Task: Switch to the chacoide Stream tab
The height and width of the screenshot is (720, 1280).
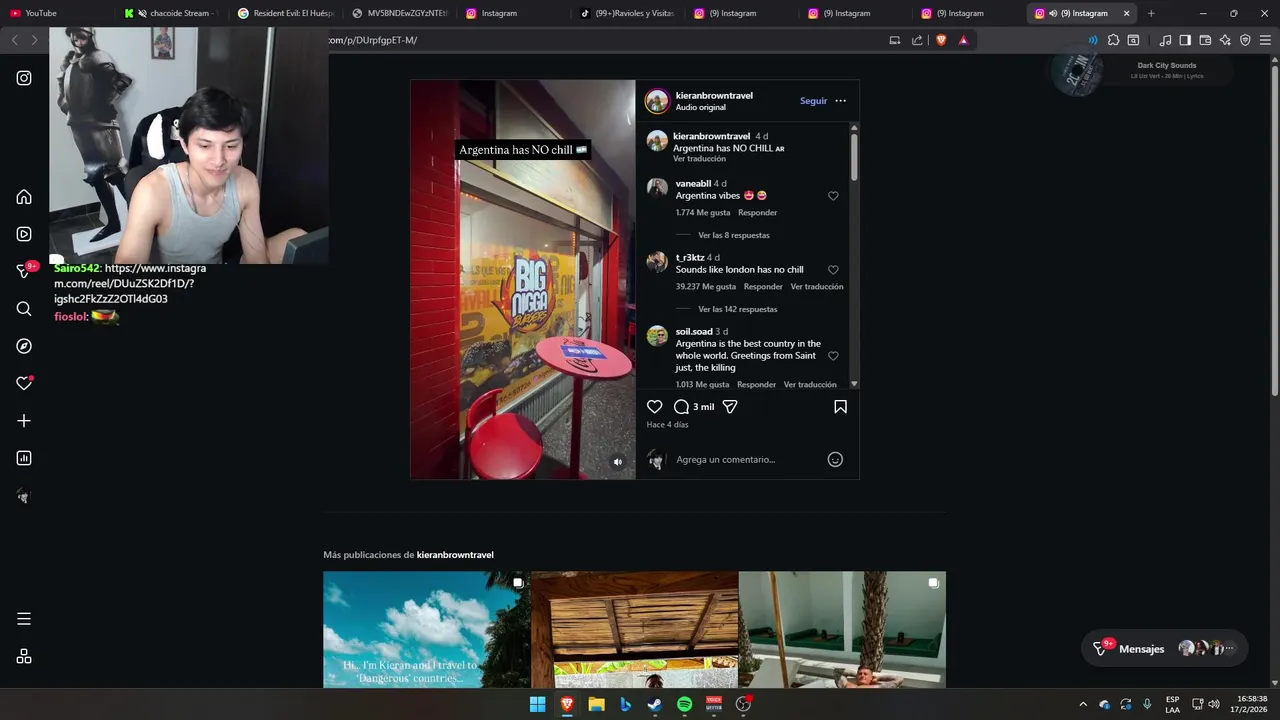Action: (171, 13)
